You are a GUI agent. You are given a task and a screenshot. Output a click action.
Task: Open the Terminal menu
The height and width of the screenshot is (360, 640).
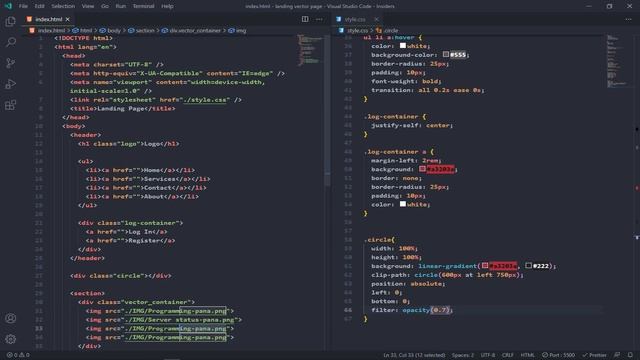pos(143,6)
